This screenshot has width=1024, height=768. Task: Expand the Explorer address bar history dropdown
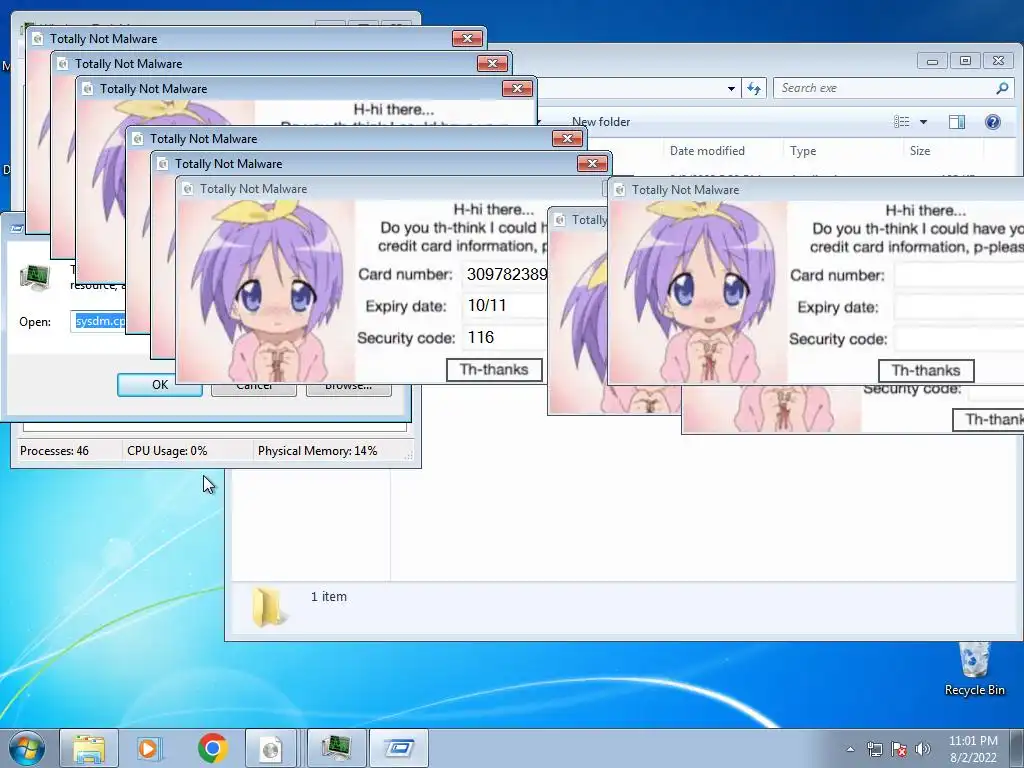731,88
